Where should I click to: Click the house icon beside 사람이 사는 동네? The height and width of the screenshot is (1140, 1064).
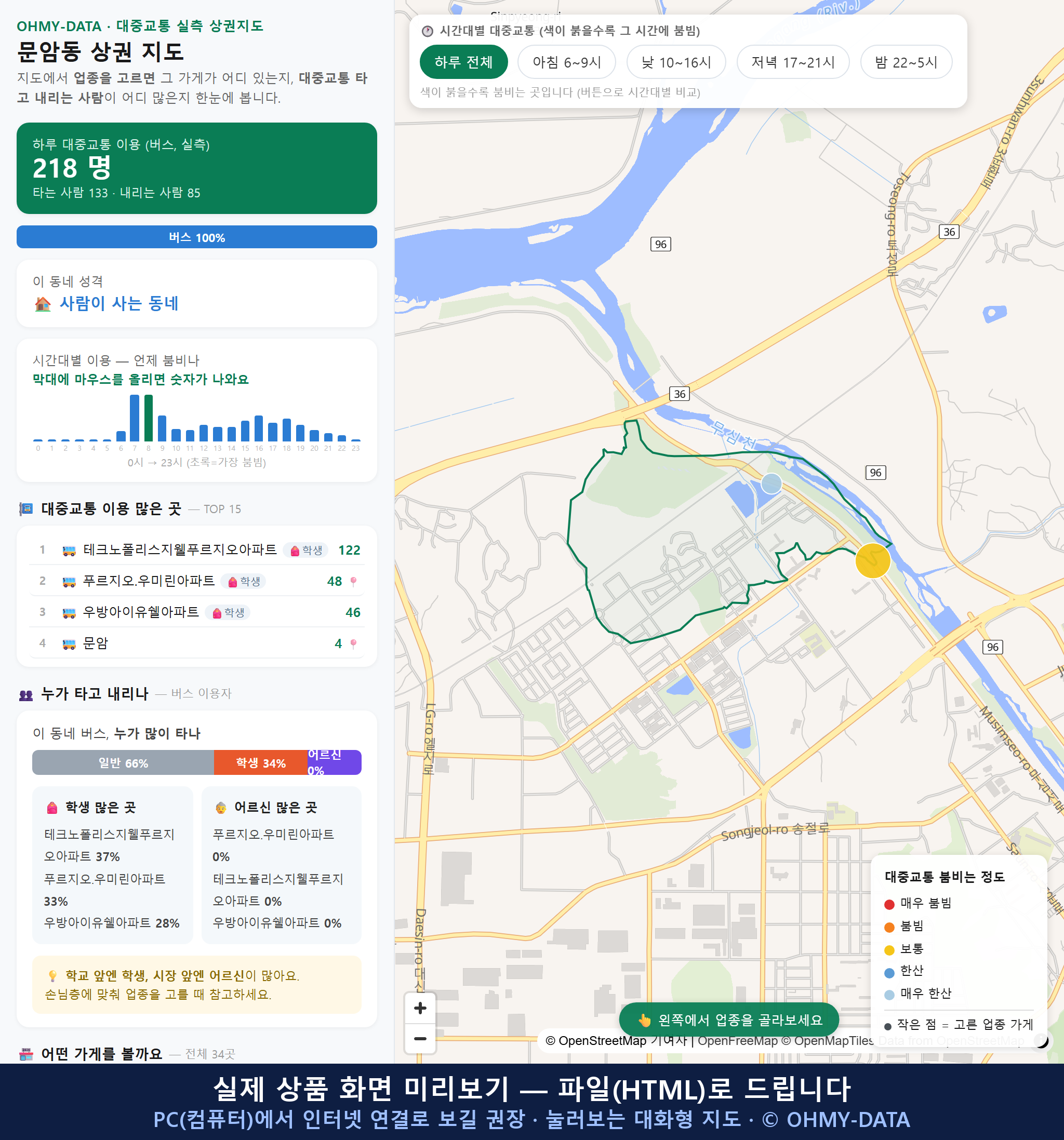[43, 303]
